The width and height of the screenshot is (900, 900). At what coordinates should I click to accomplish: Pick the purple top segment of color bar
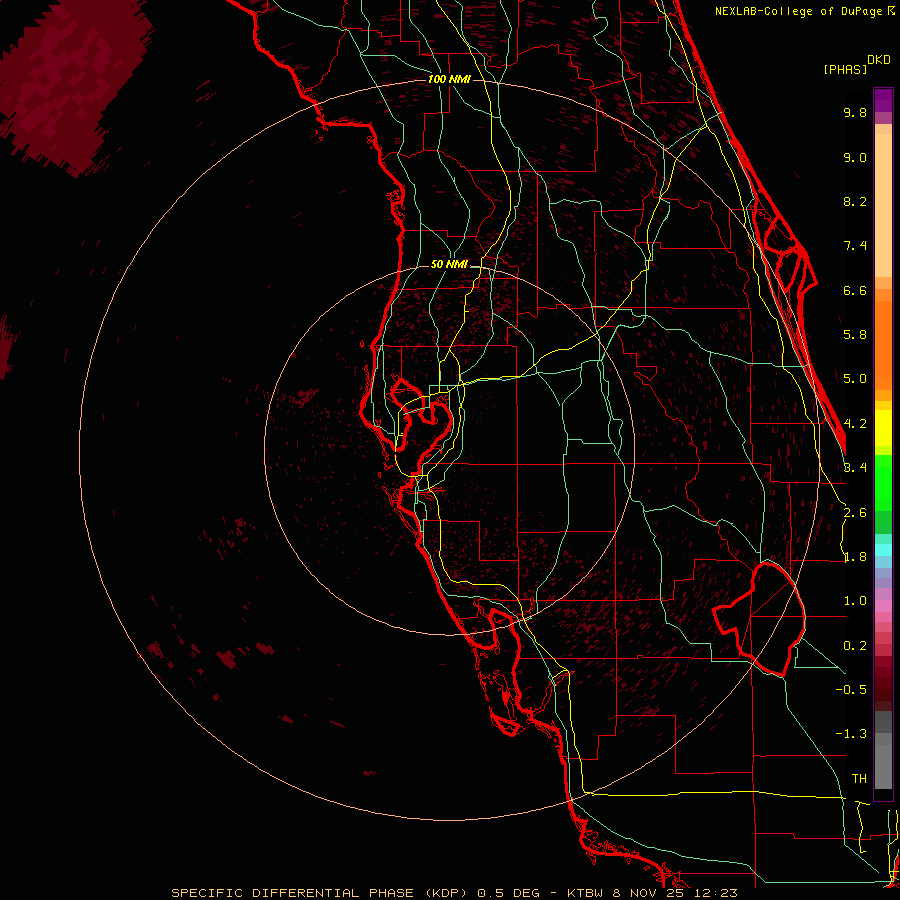(883, 100)
